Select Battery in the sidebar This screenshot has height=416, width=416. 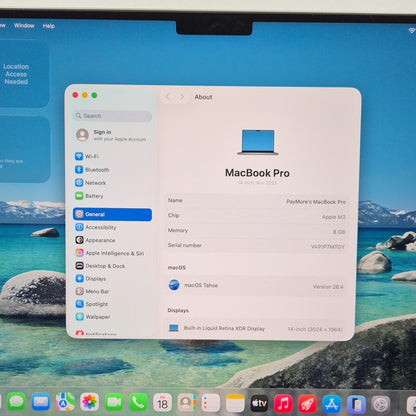[89, 196]
